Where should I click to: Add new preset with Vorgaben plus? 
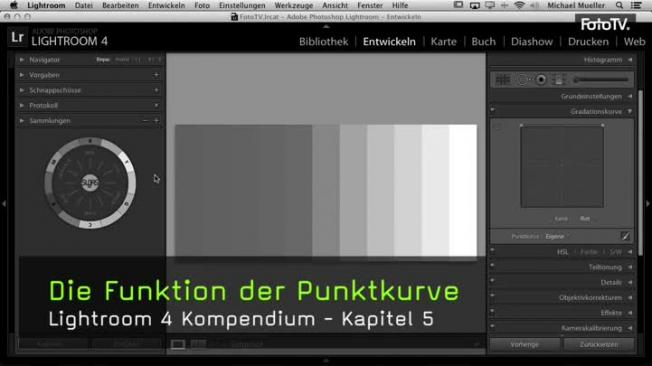click(x=156, y=75)
